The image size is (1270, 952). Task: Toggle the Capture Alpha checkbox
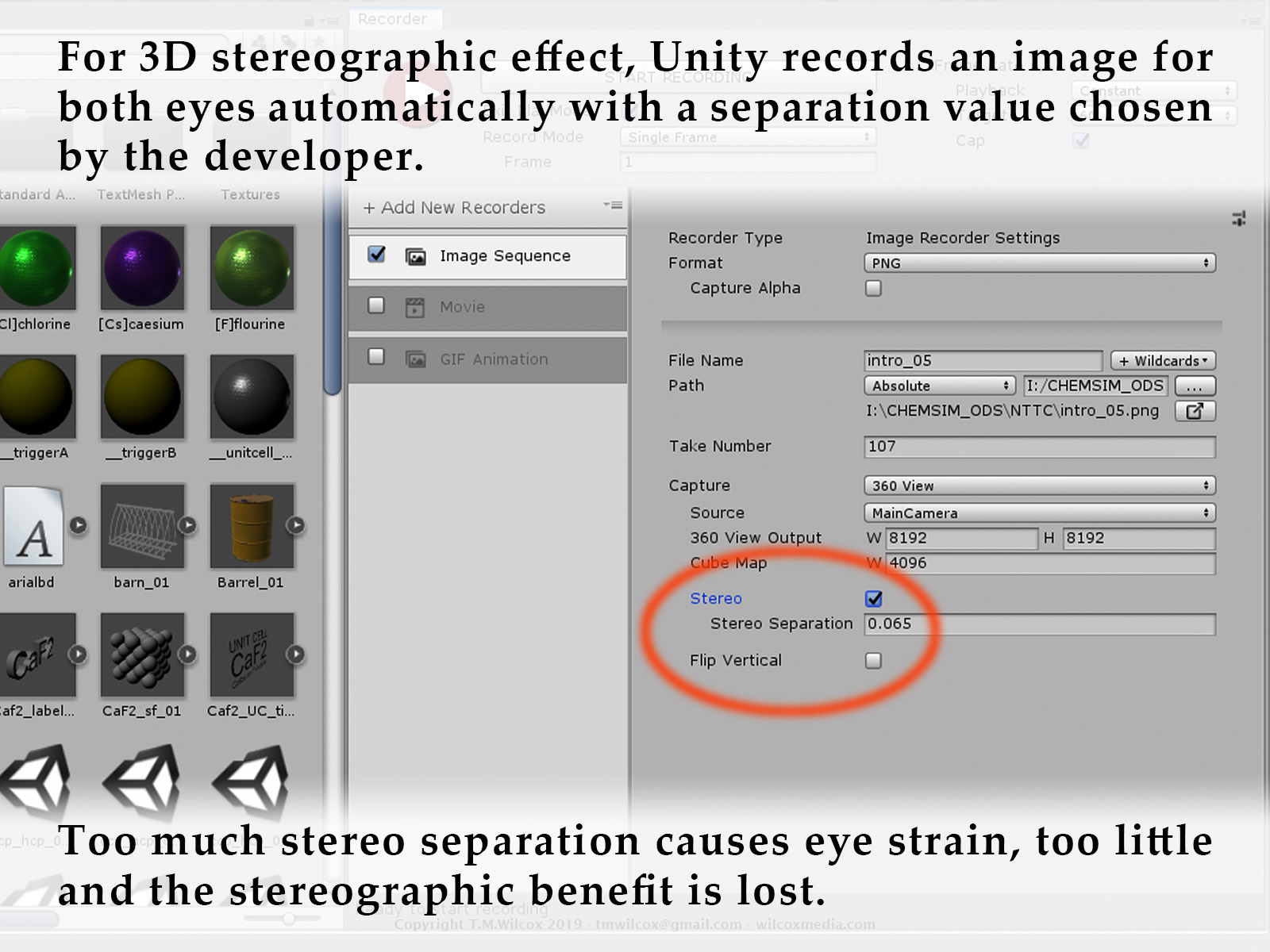click(x=873, y=288)
